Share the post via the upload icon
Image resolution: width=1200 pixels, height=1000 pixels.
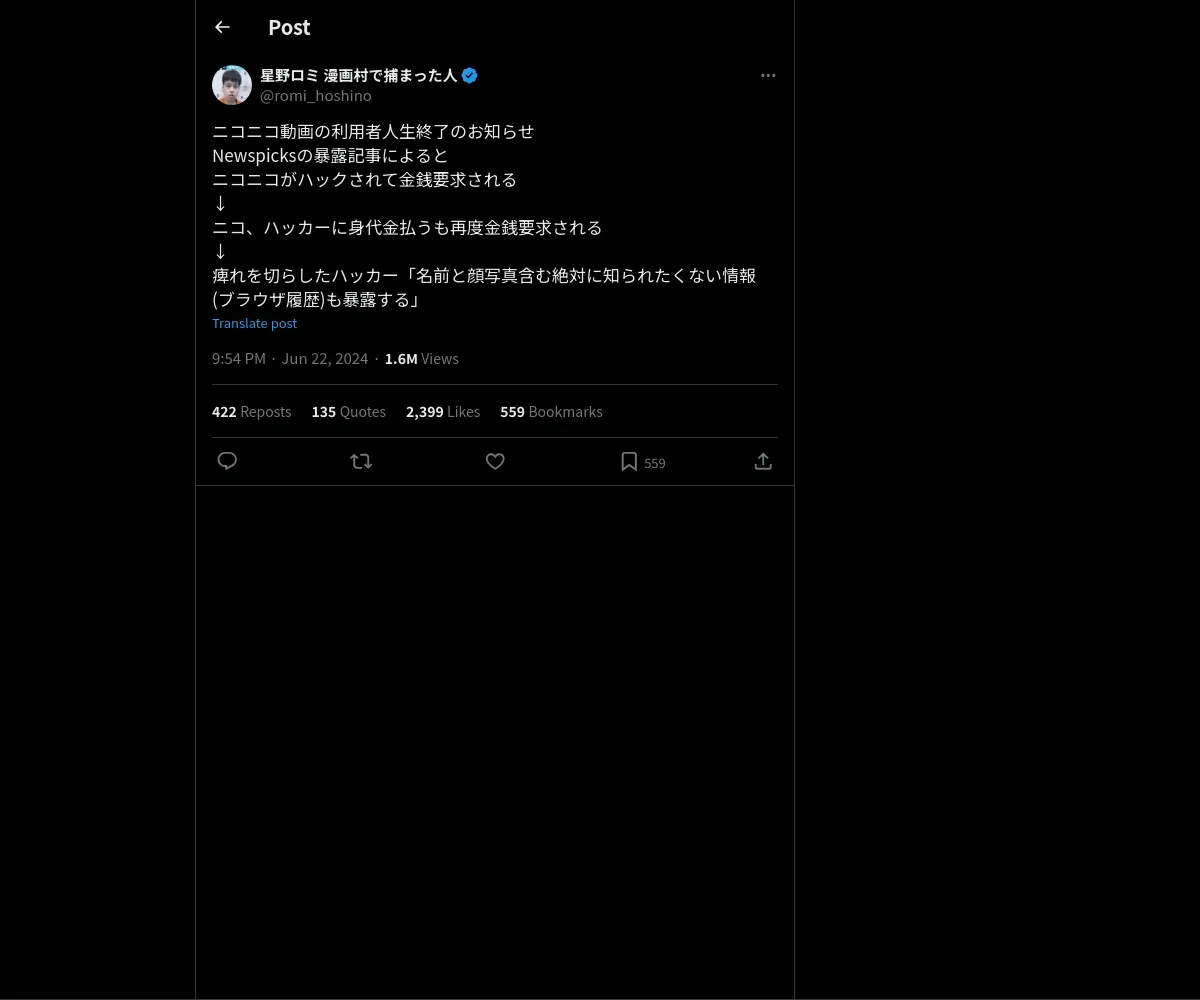tap(763, 461)
